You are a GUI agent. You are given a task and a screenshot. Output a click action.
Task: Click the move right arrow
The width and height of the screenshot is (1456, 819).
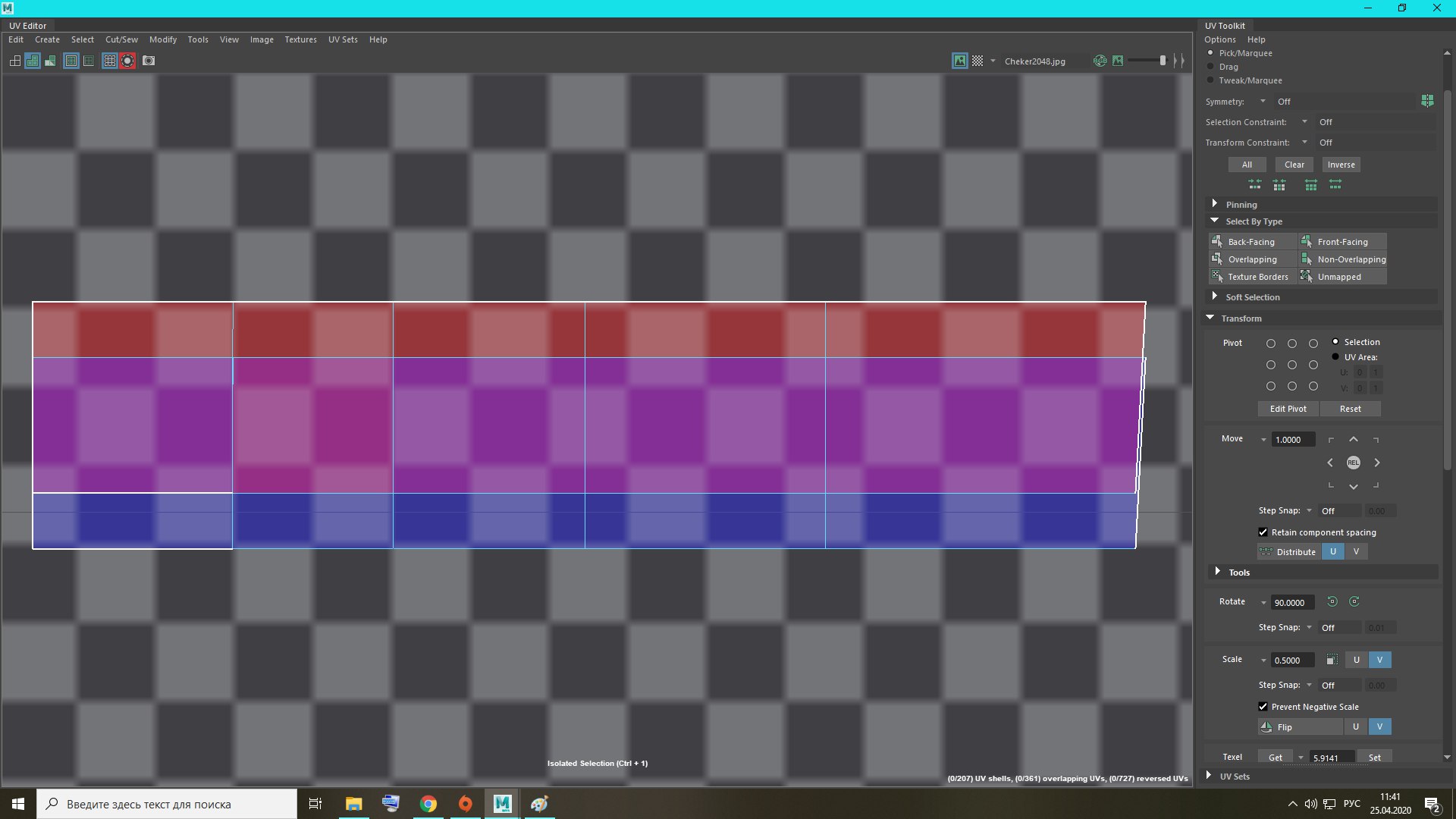tap(1377, 463)
